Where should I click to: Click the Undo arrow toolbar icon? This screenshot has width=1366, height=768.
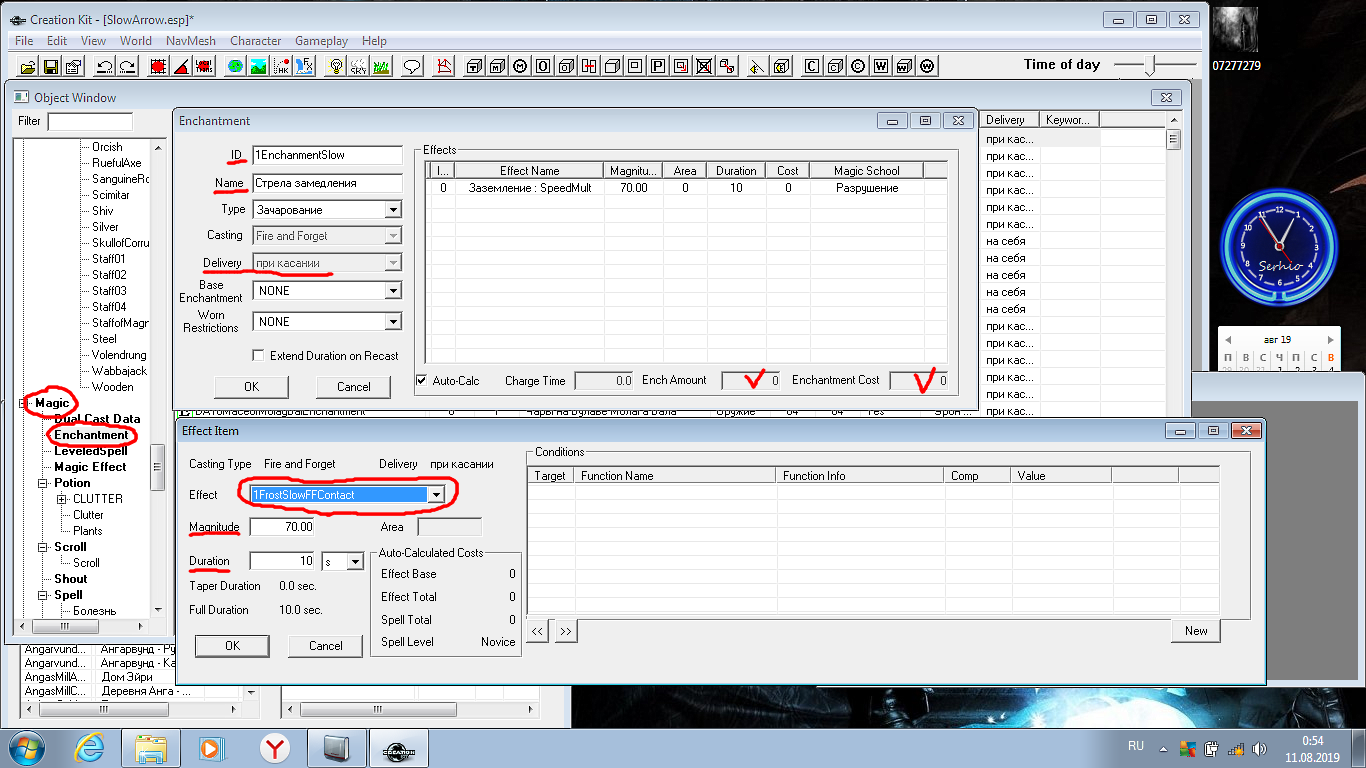point(104,67)
